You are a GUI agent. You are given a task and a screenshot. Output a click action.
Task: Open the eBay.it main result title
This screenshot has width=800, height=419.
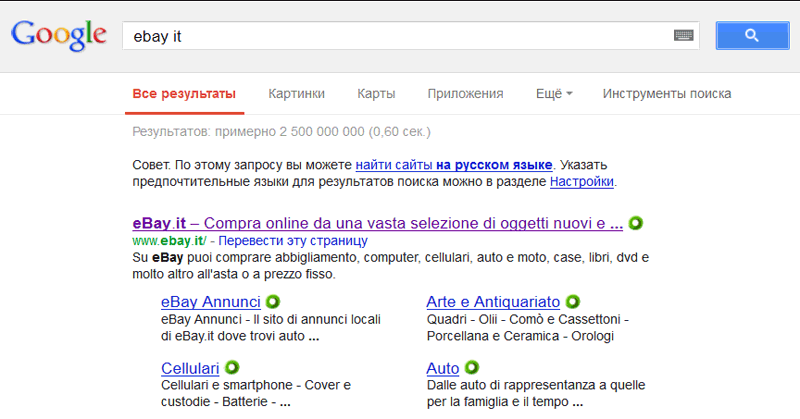pos(377,222)
